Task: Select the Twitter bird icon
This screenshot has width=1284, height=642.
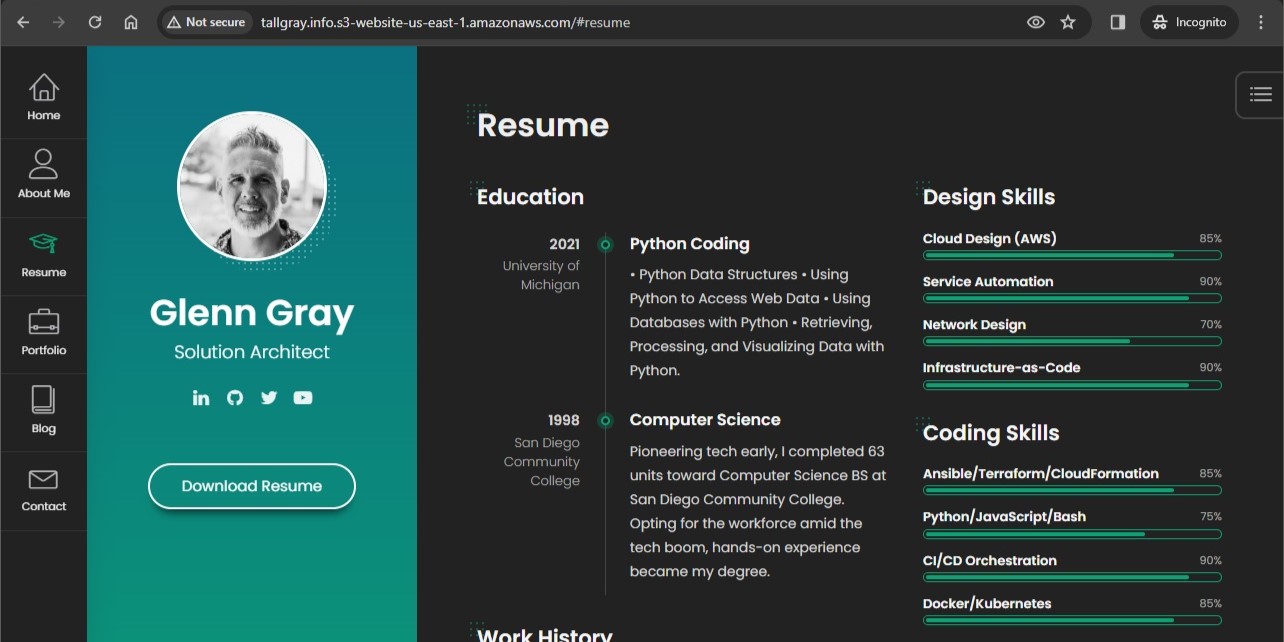Action: pyautogui.click(x=269, y=397)
